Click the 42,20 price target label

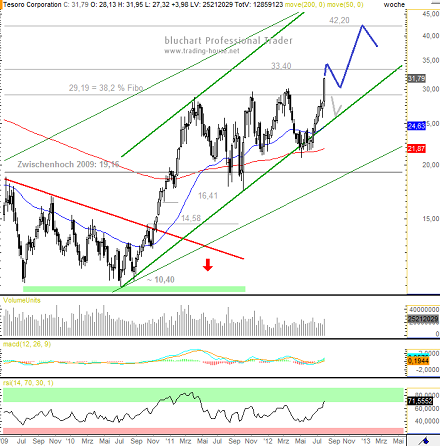pyautogui.click(x=339, y=20)
